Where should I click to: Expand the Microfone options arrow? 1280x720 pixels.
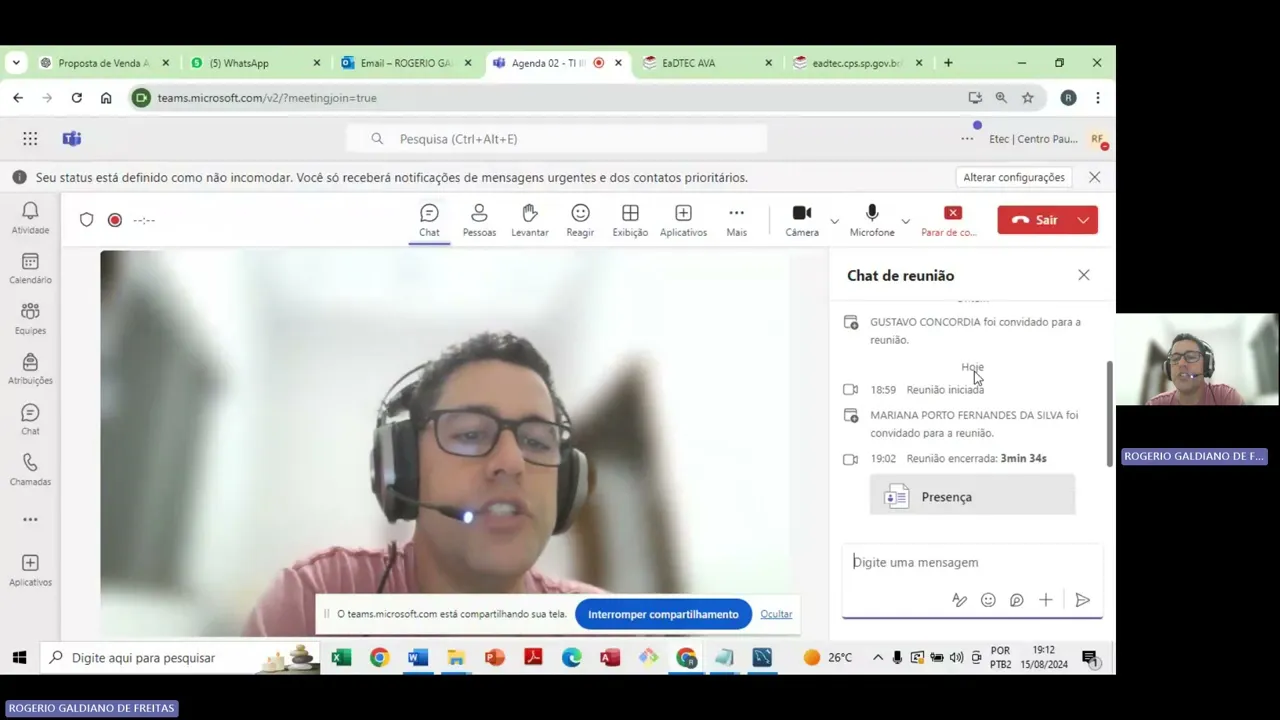point(905,220)
